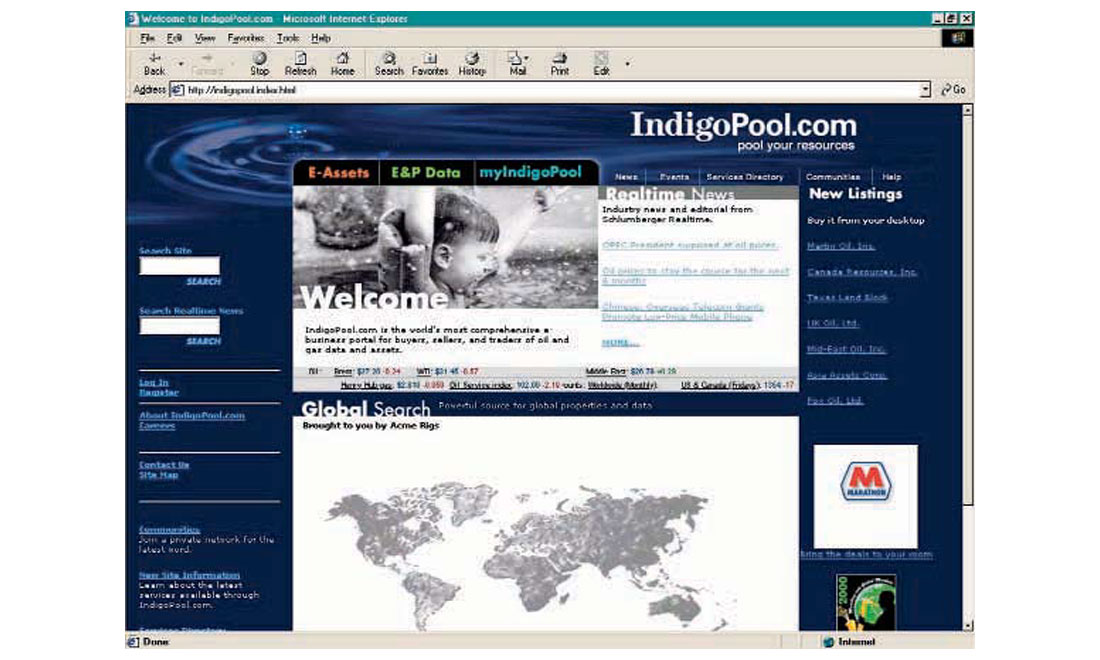The image size is (1100, 660).
Task: Open the Tools menu
Action: 288,38
